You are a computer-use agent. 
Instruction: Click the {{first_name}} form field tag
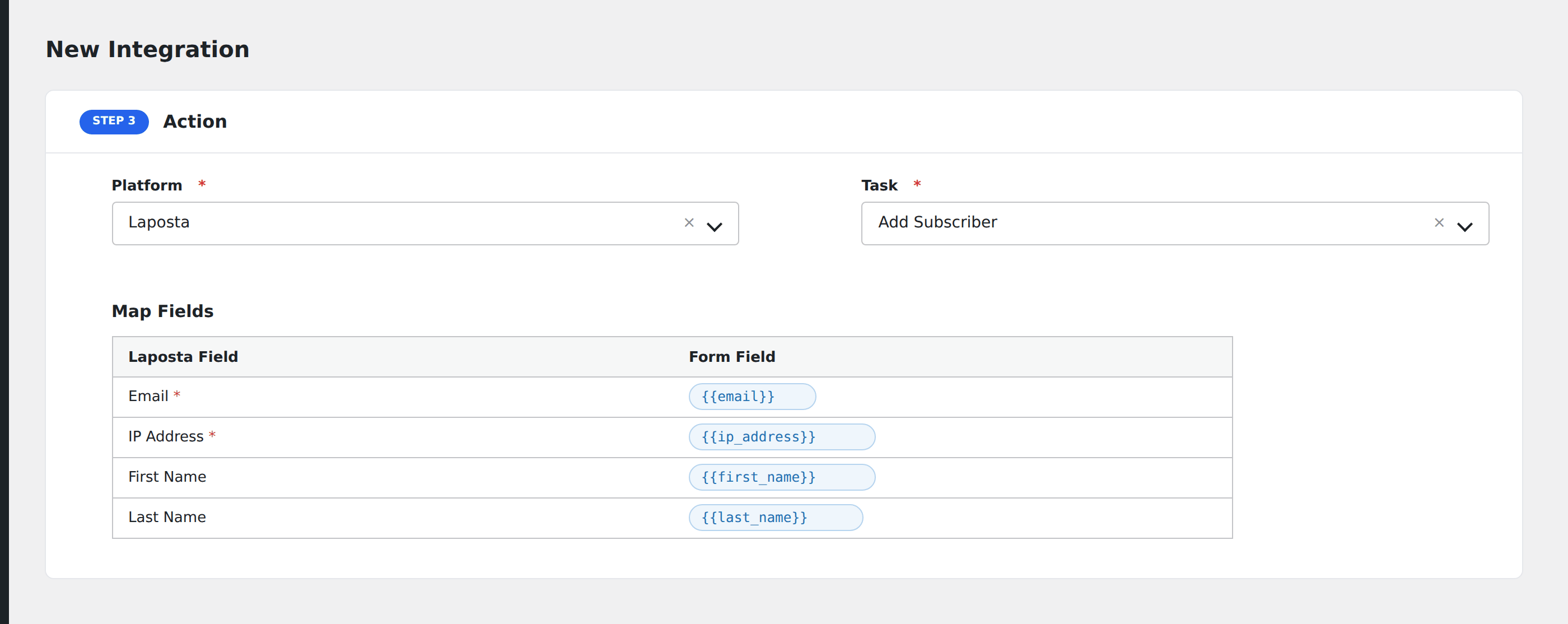click(782, 477)
